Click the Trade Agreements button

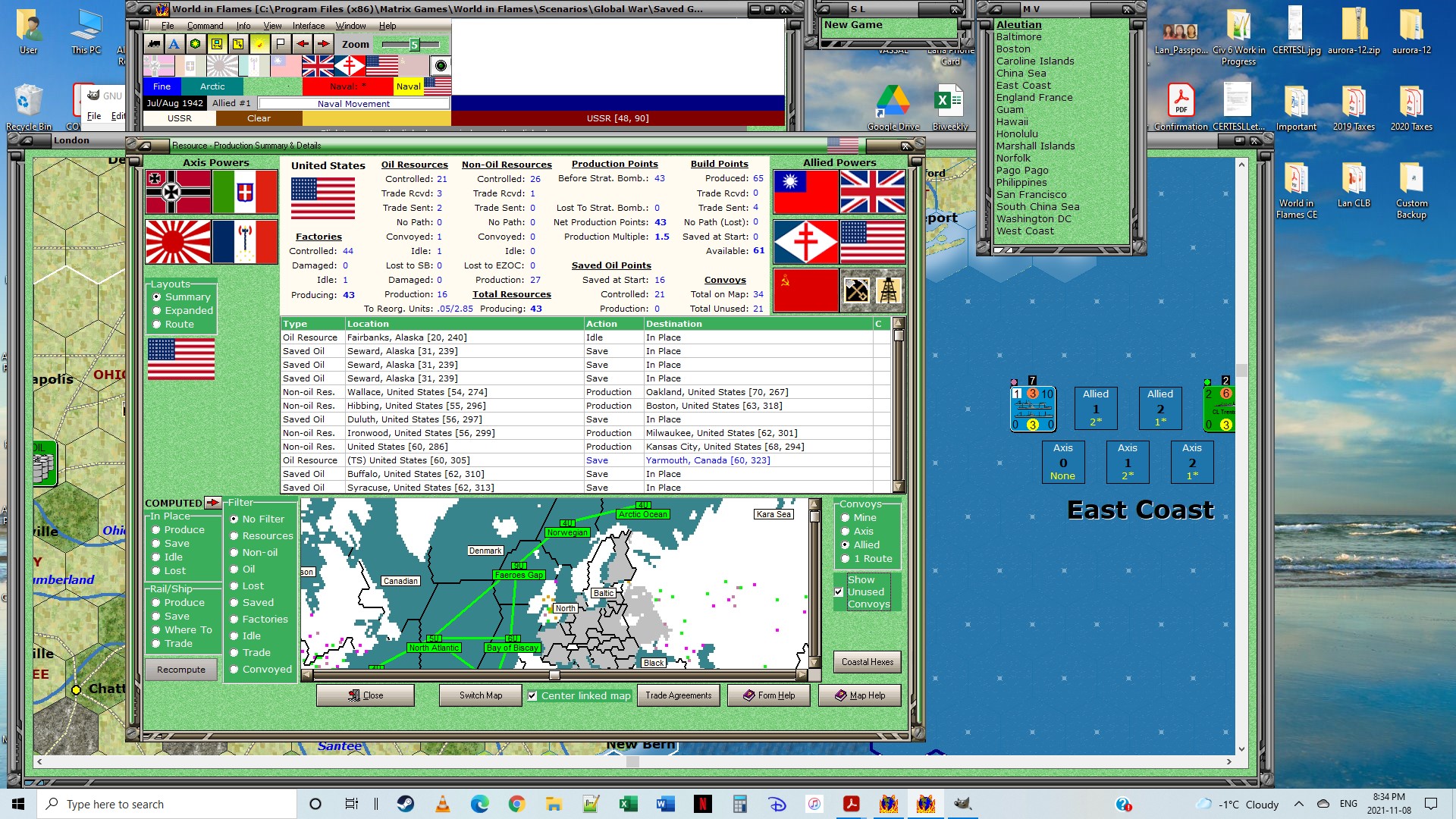coord(678,695)
